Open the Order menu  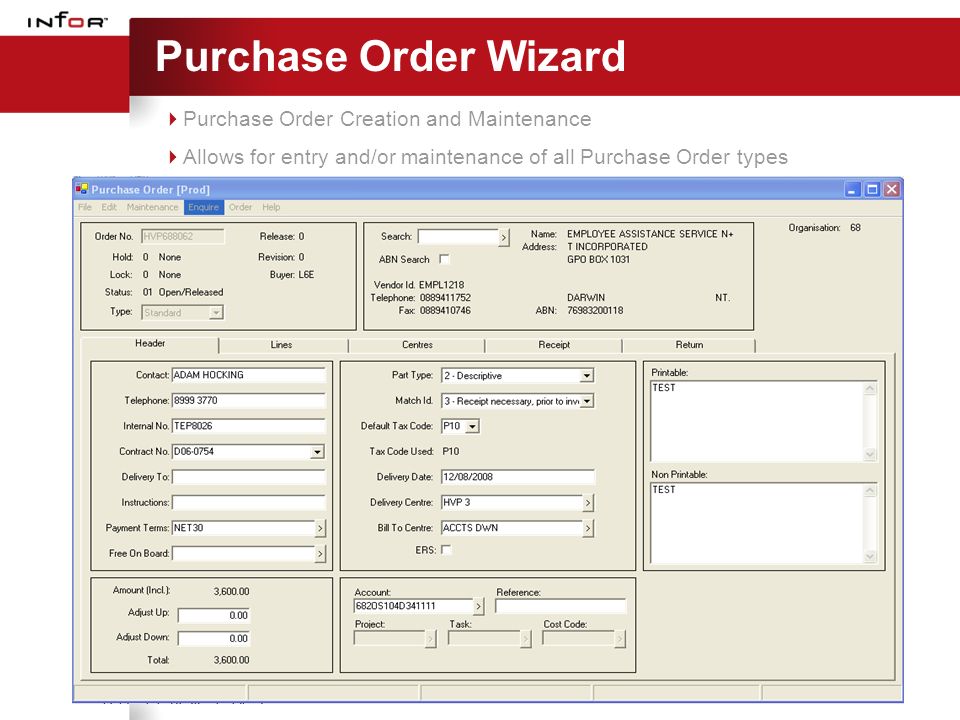[x=241, y=207]
